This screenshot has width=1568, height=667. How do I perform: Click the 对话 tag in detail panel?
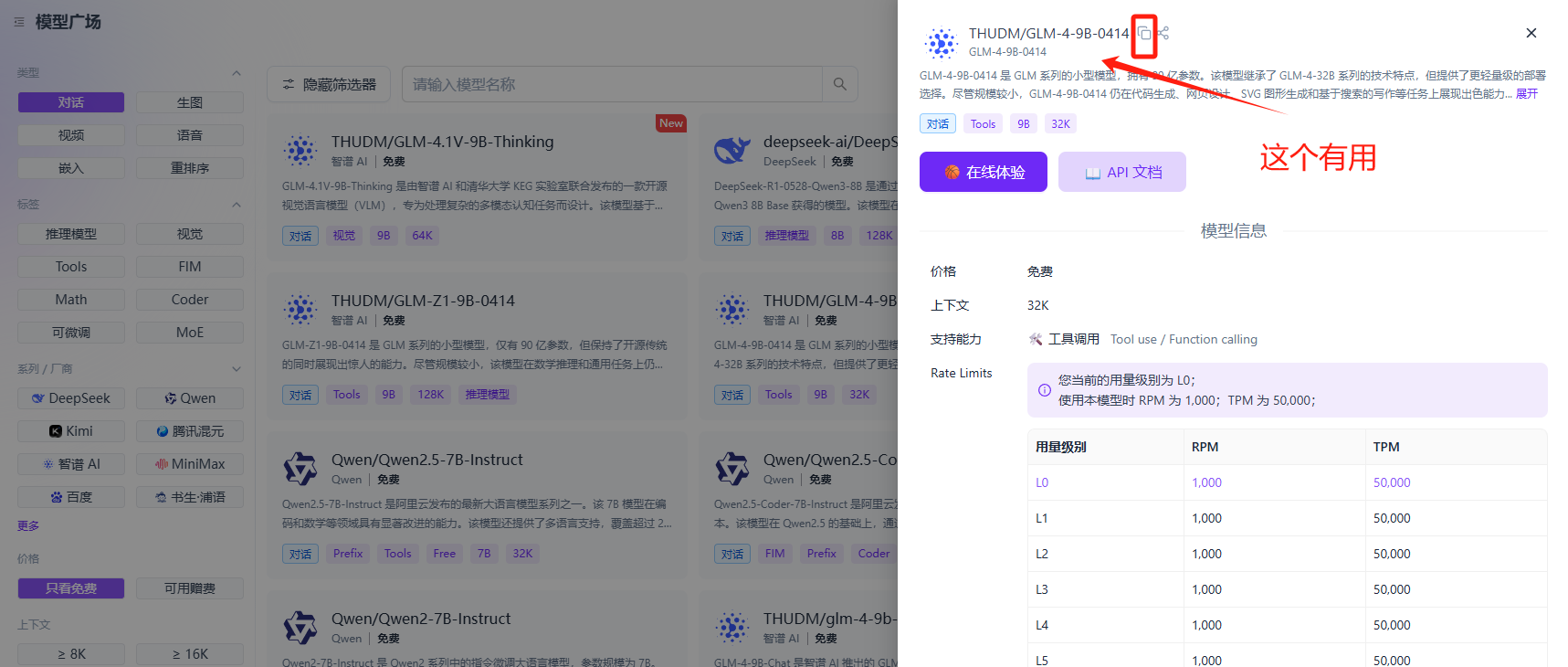point(938,124)
